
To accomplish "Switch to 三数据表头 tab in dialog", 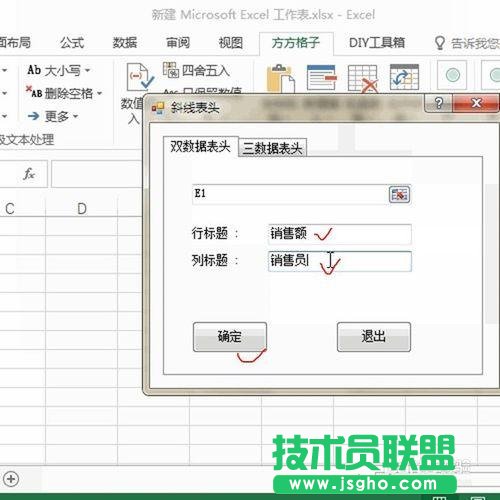I will click(x=272, y=148).
